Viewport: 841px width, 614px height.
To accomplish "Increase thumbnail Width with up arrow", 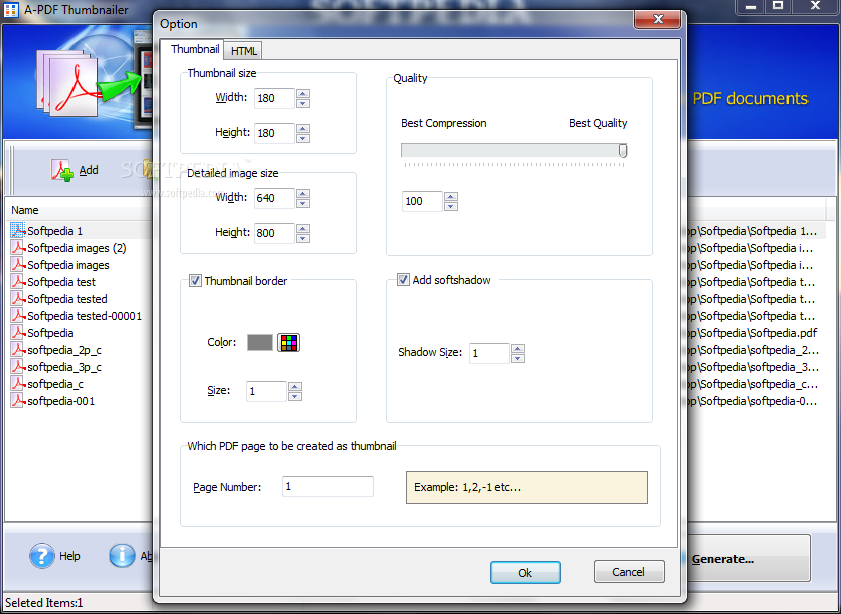I will 303,93.
